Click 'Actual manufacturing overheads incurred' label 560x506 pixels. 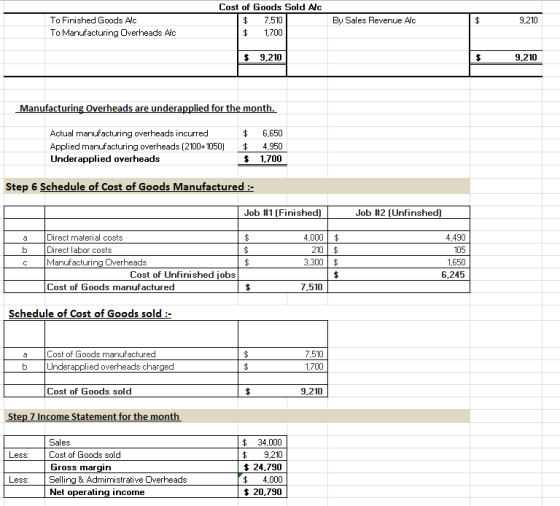(x=129, y=134)
